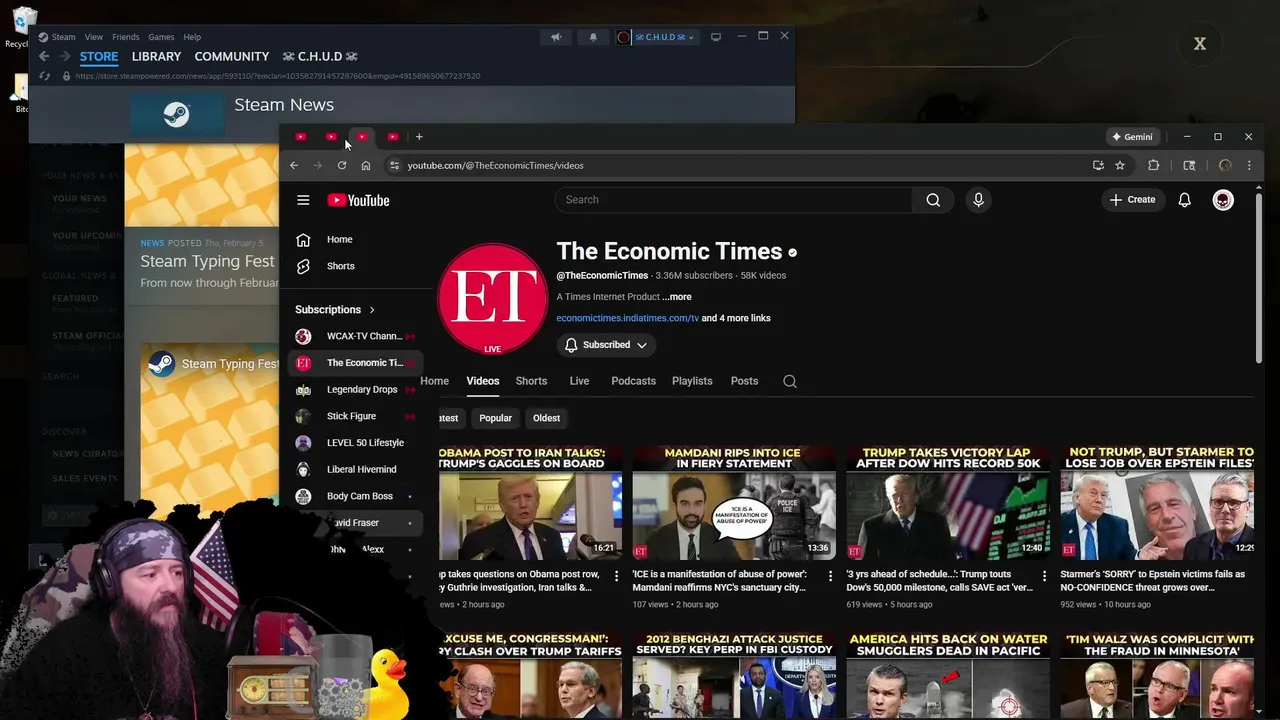The image size is (1280, 720).
Task: Open options for the Trump Dow 50,000 video
Action: [x=1044, y=576]
